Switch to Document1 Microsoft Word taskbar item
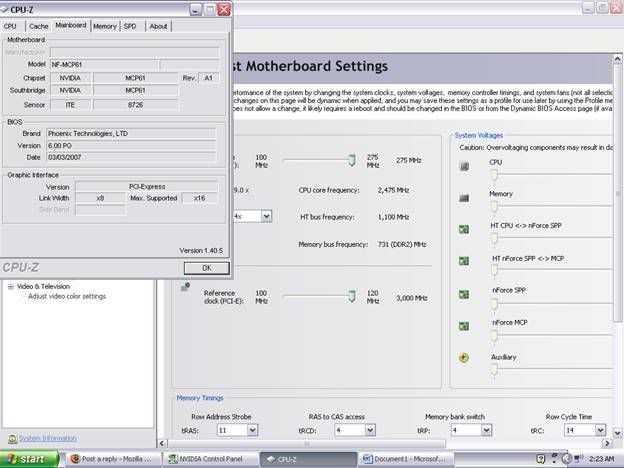 [x=406, y=459]
